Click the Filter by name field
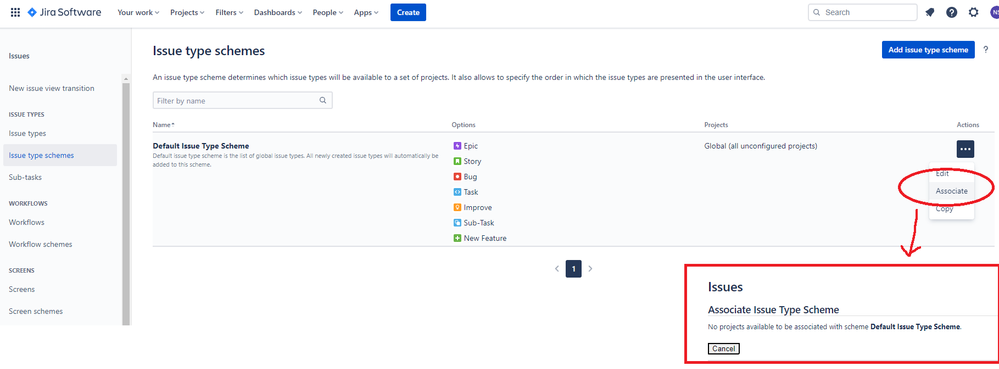999x369 pixels. (243, 100)
